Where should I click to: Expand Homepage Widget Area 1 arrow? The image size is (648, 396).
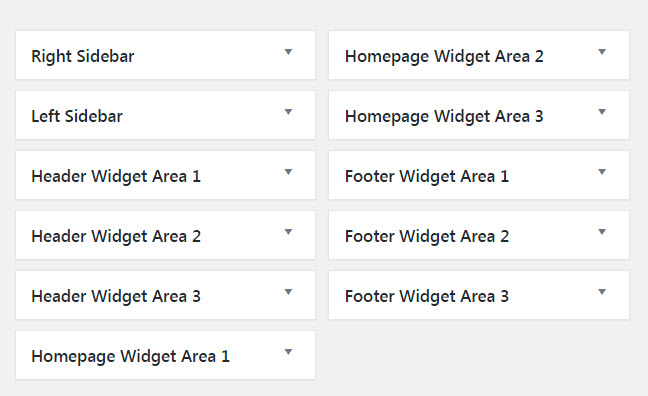tap(288, 352)
